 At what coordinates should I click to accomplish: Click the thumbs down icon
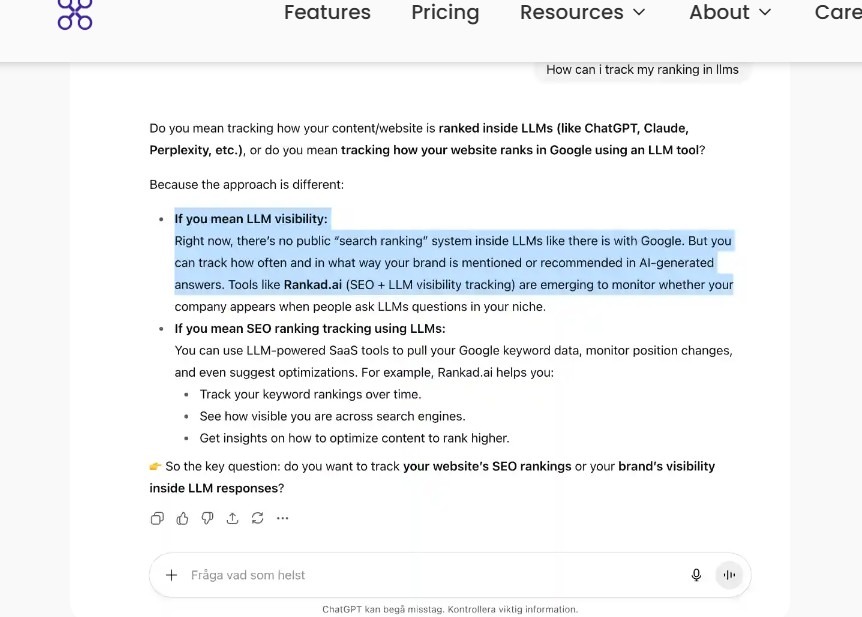tap(207, 518)
